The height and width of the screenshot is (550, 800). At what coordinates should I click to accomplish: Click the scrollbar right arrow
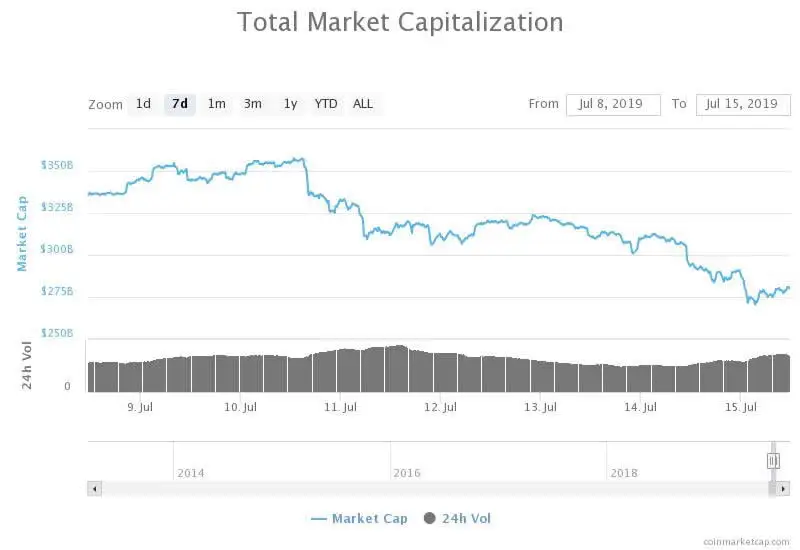tap(784, 488)
